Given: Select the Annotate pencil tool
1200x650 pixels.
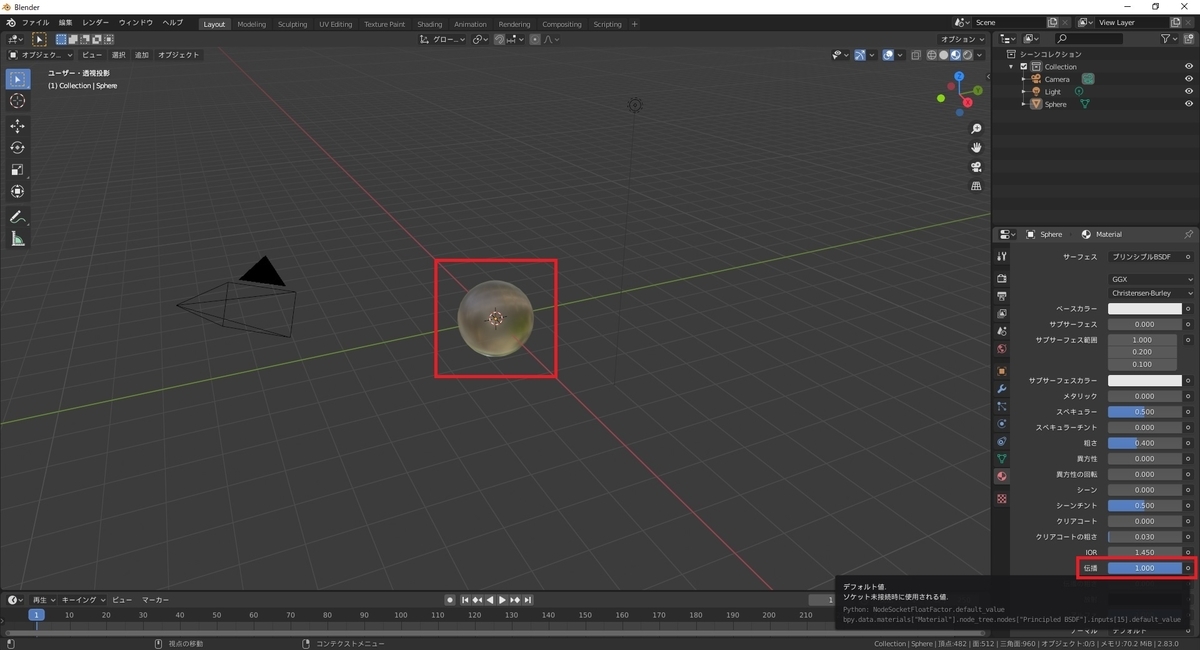Looking at the screenshot, I should point(17,217).
